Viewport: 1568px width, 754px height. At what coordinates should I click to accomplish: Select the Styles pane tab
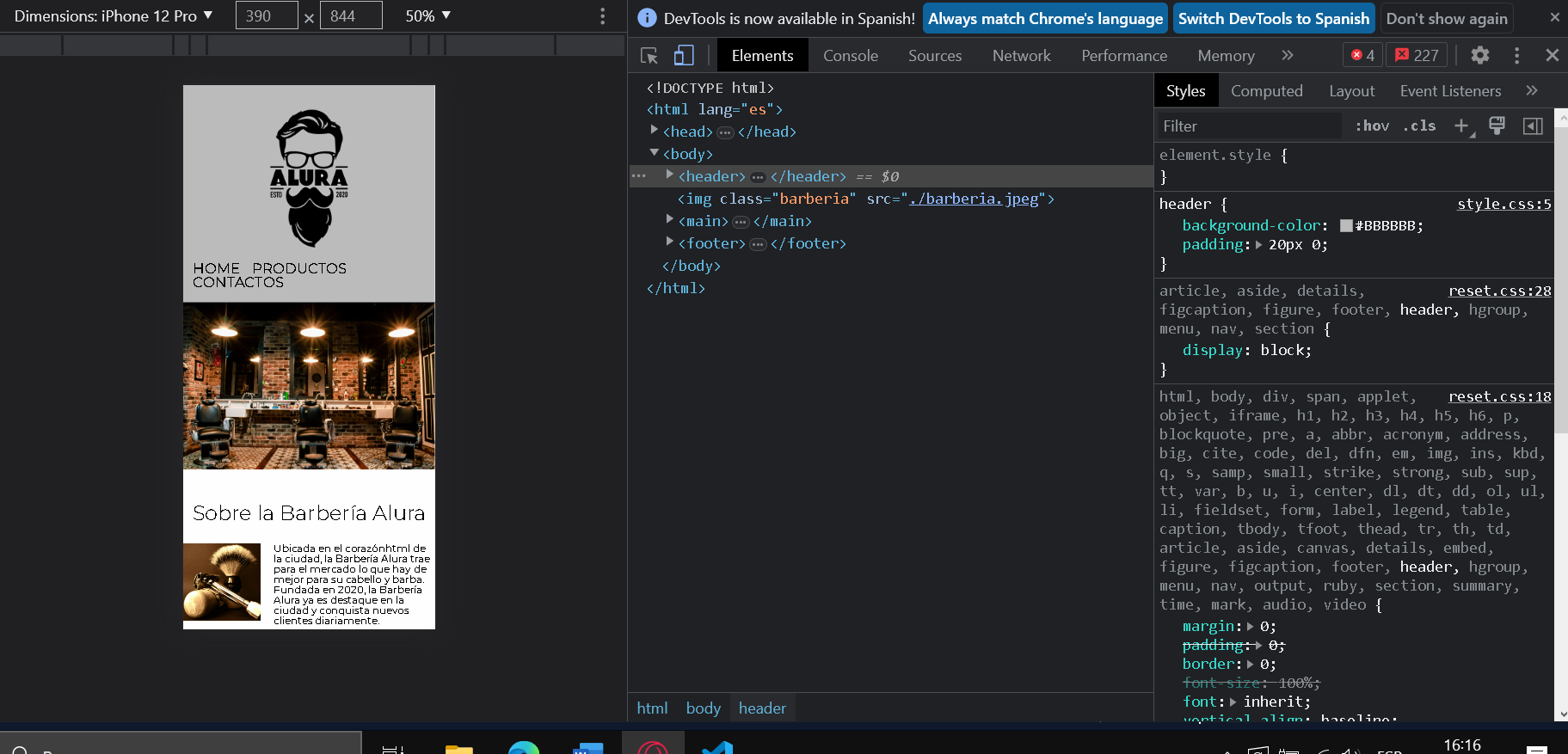tap(1185, 90)
